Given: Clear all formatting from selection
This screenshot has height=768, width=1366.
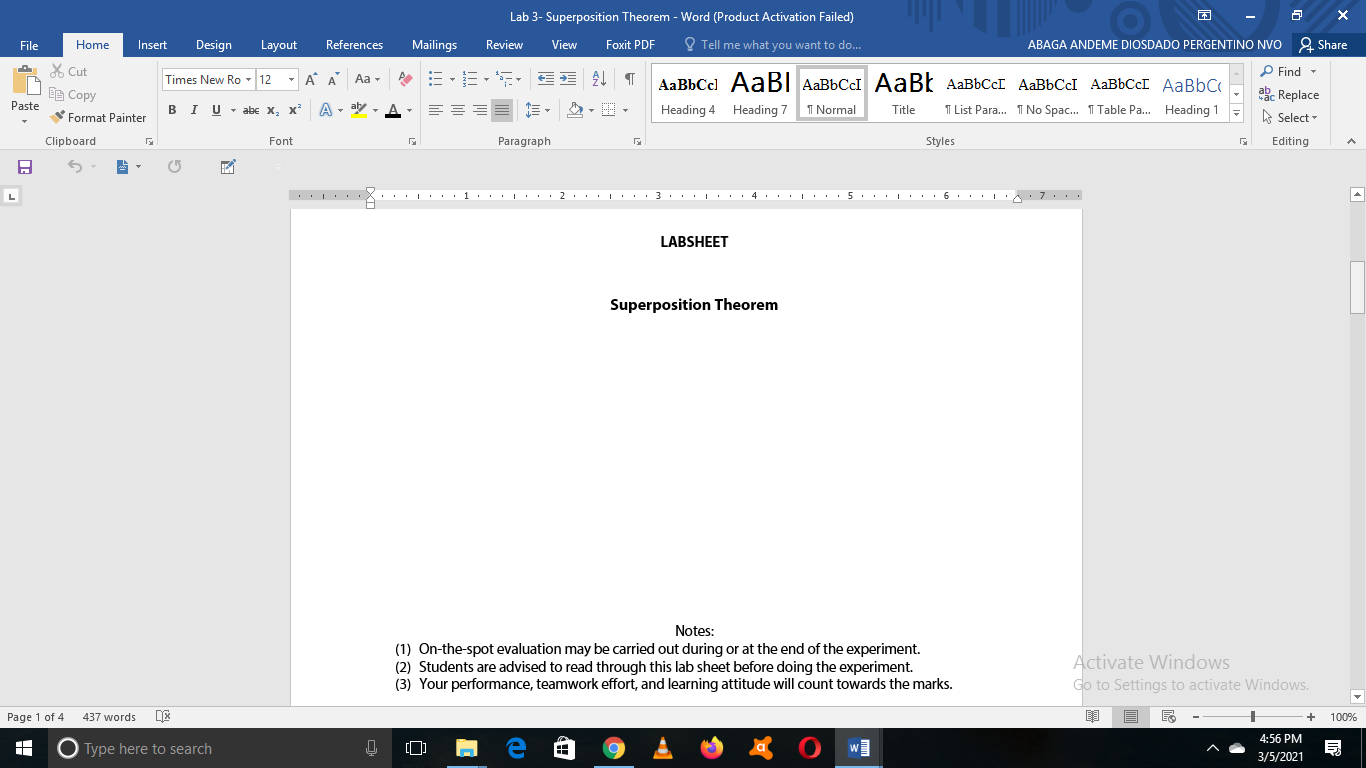Looking at the screenshot, I should click(403, 76).
